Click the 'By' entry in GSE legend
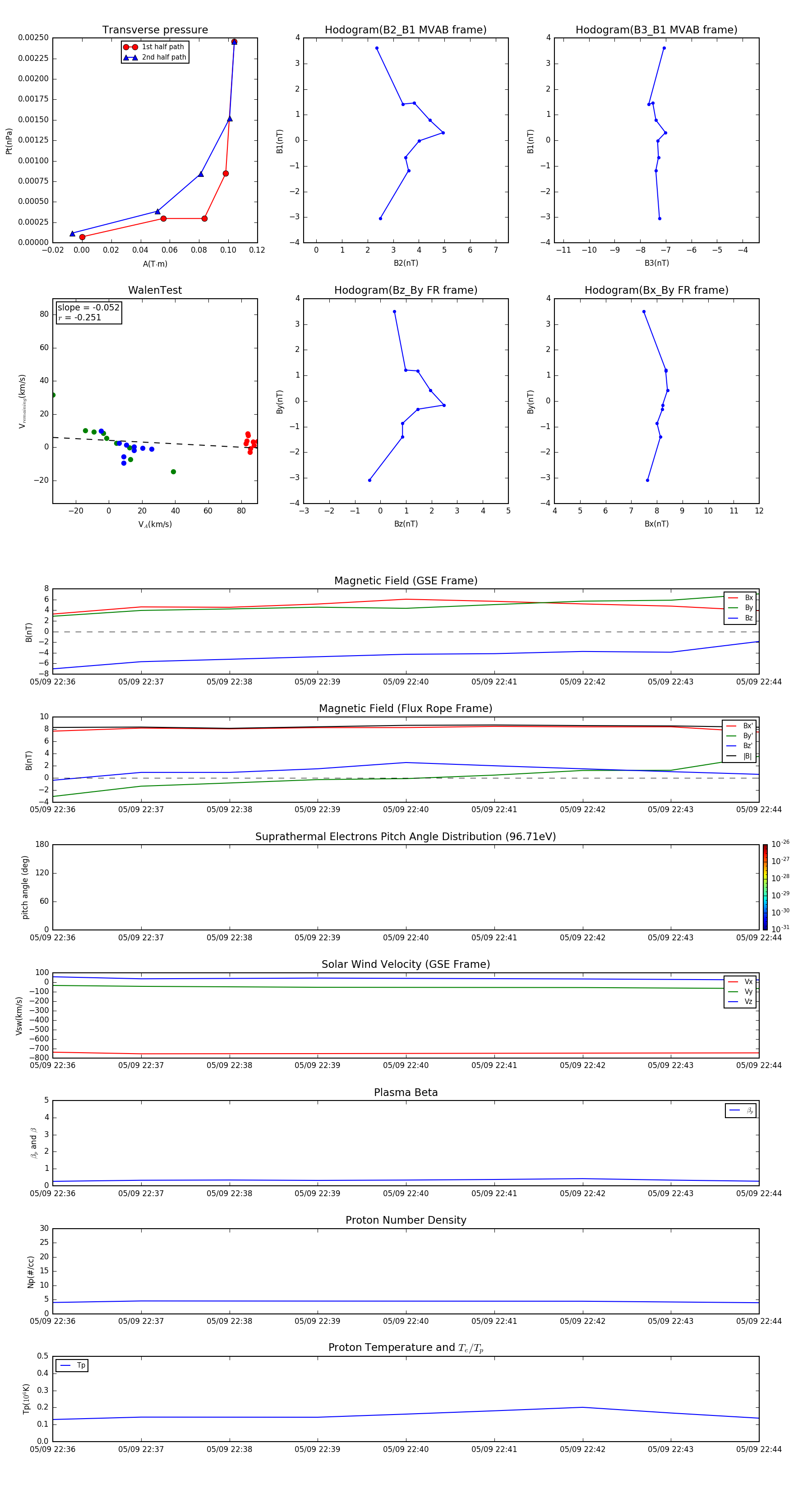This screenshot has width=812, height=1489. [x=740, y=607]
